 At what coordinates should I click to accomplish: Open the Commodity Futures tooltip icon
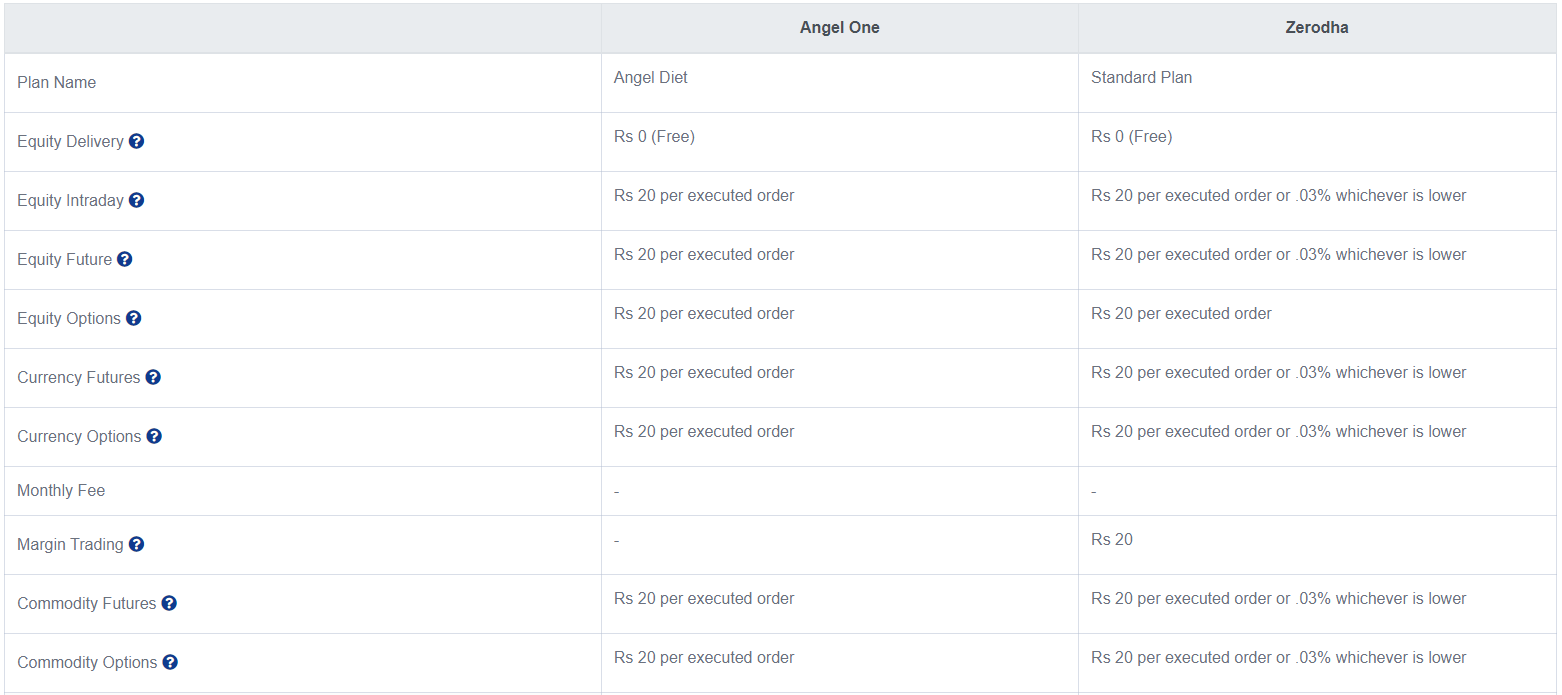tap(169, 603)
